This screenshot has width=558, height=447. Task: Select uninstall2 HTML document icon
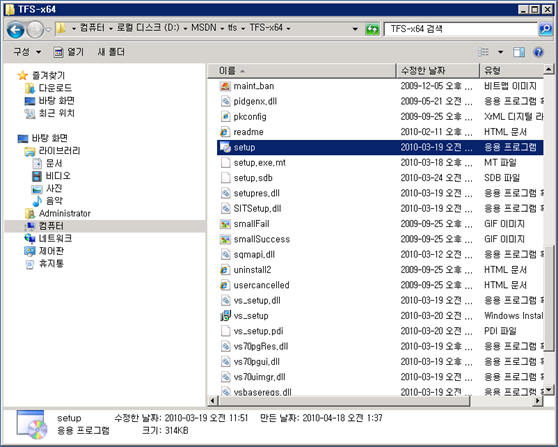(x=225, y=270)
